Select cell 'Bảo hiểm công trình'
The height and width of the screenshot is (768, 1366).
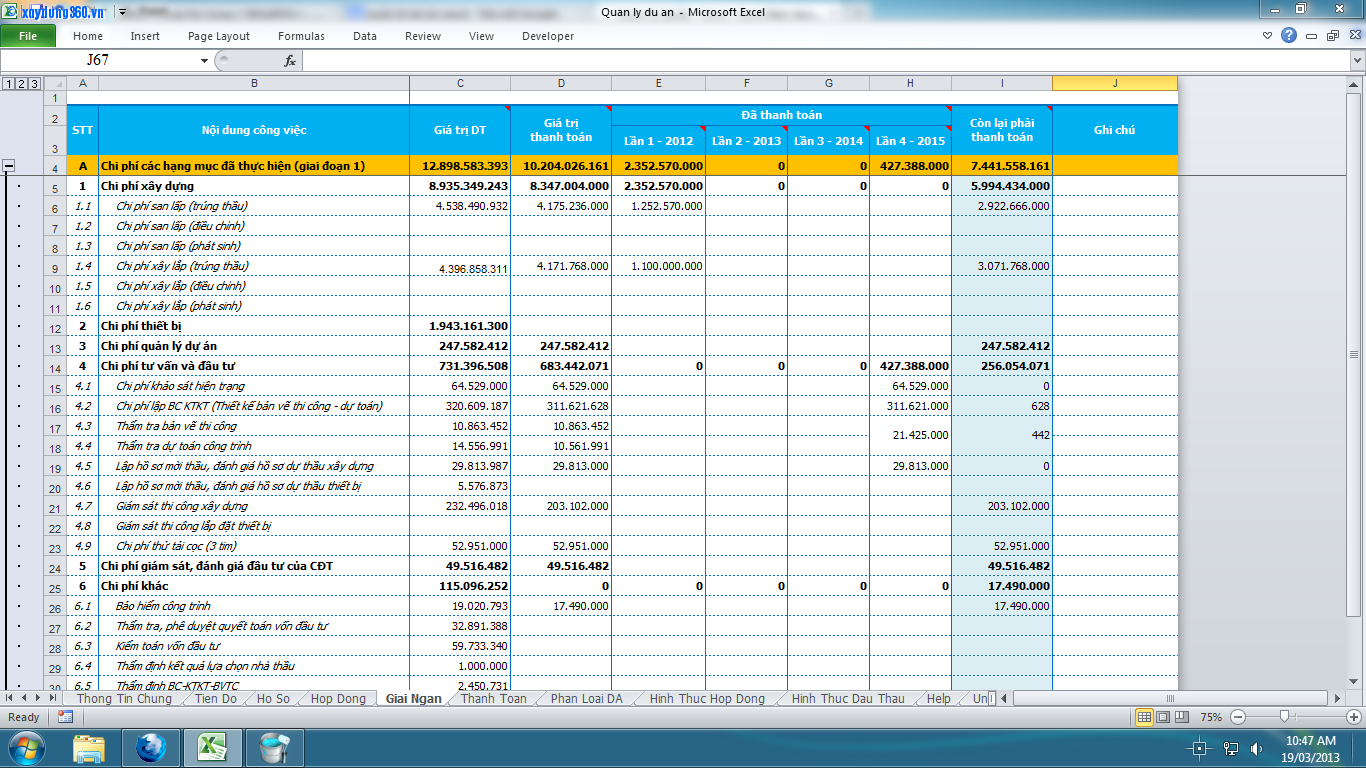point(254,606)
